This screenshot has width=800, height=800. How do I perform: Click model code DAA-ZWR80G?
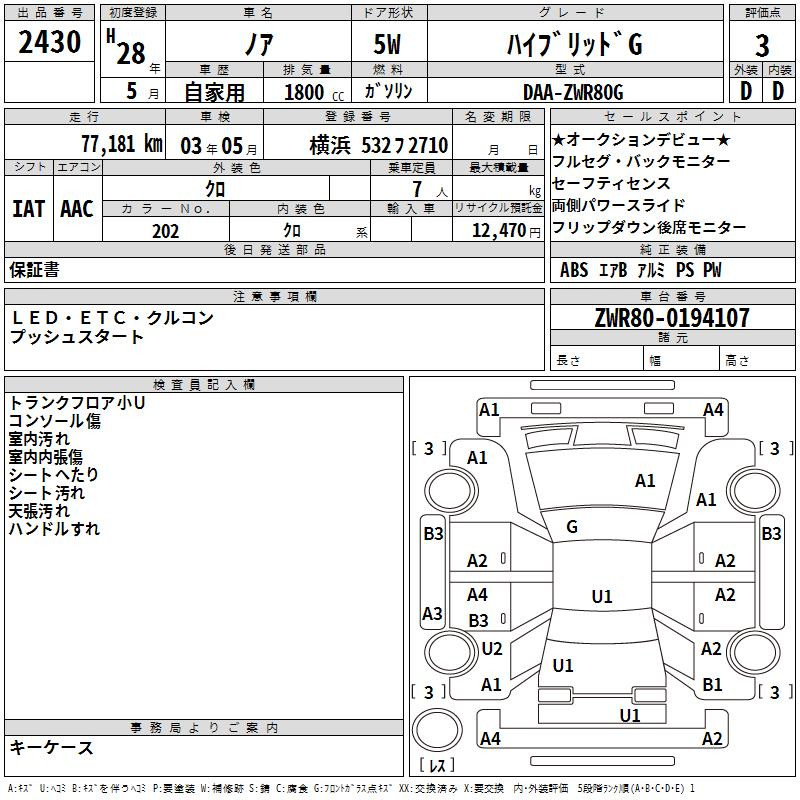(573, 92)
